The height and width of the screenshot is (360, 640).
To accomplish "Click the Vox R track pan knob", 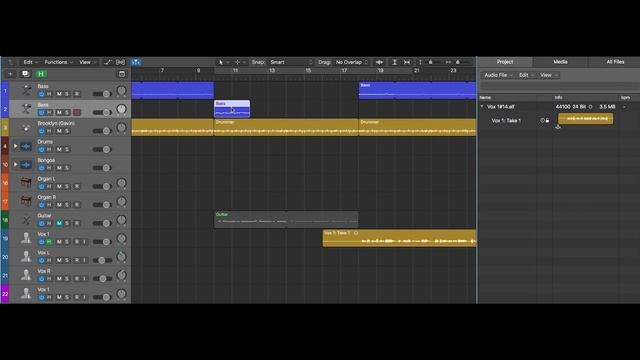I will pos(122,275).
